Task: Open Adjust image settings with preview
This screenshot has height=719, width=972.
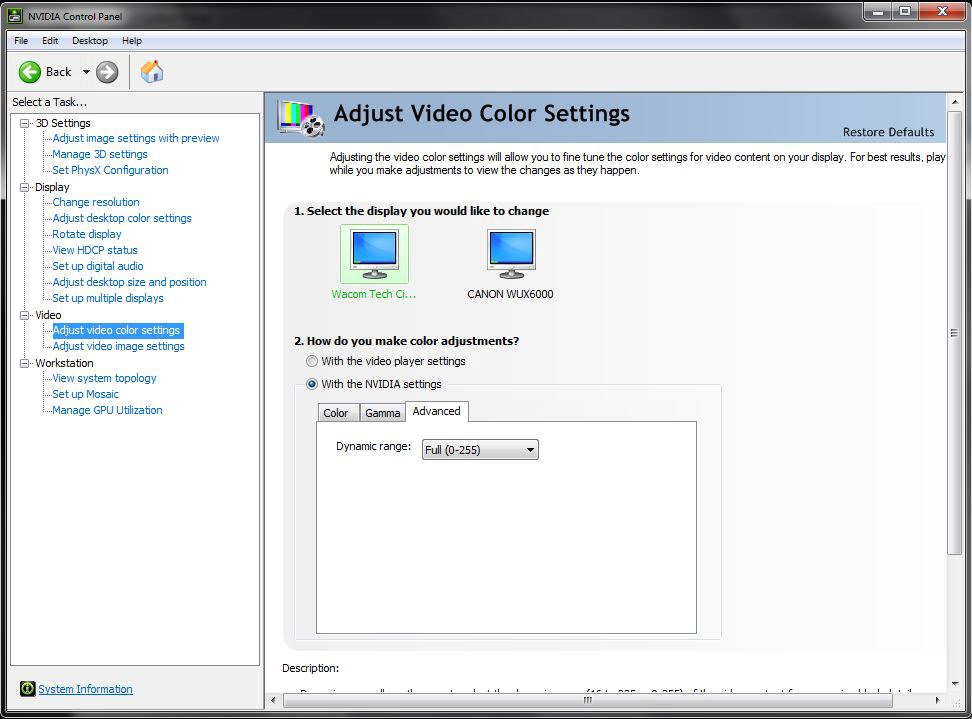Action: click(x=136, y=138)
